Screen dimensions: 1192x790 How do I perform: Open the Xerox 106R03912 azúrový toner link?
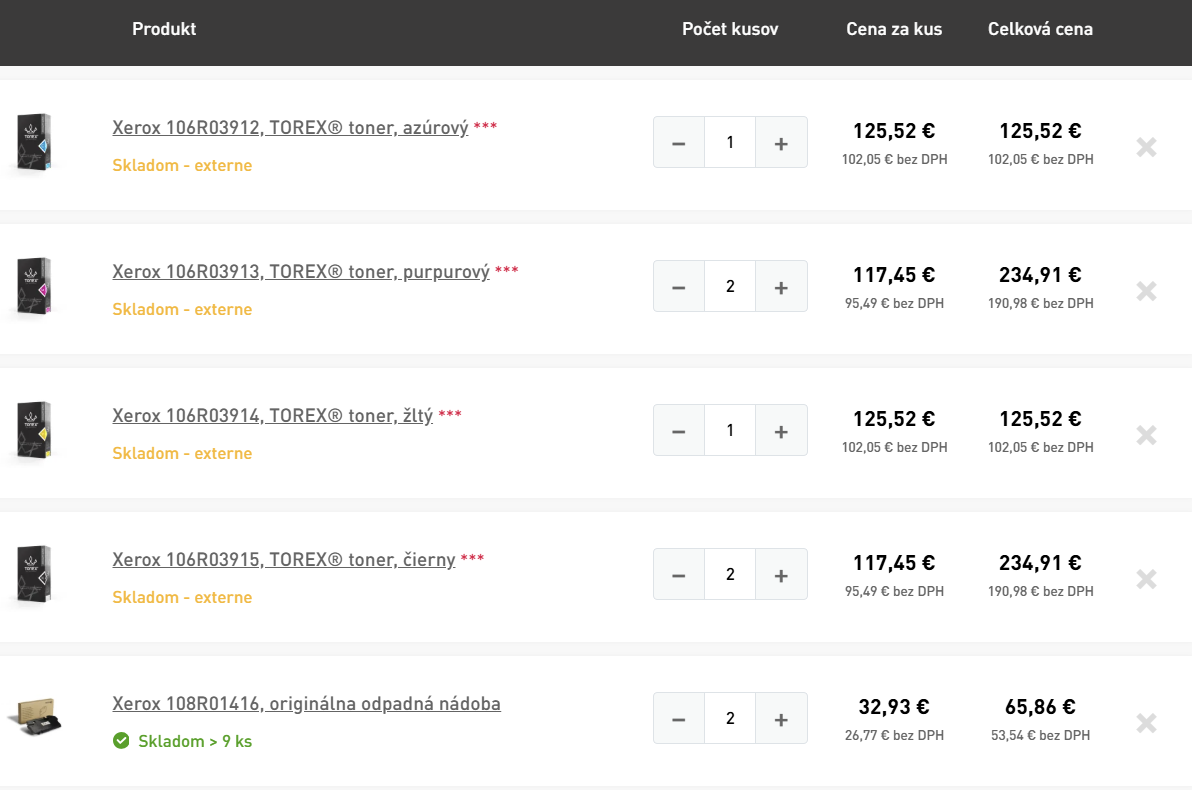coord(290,127)
